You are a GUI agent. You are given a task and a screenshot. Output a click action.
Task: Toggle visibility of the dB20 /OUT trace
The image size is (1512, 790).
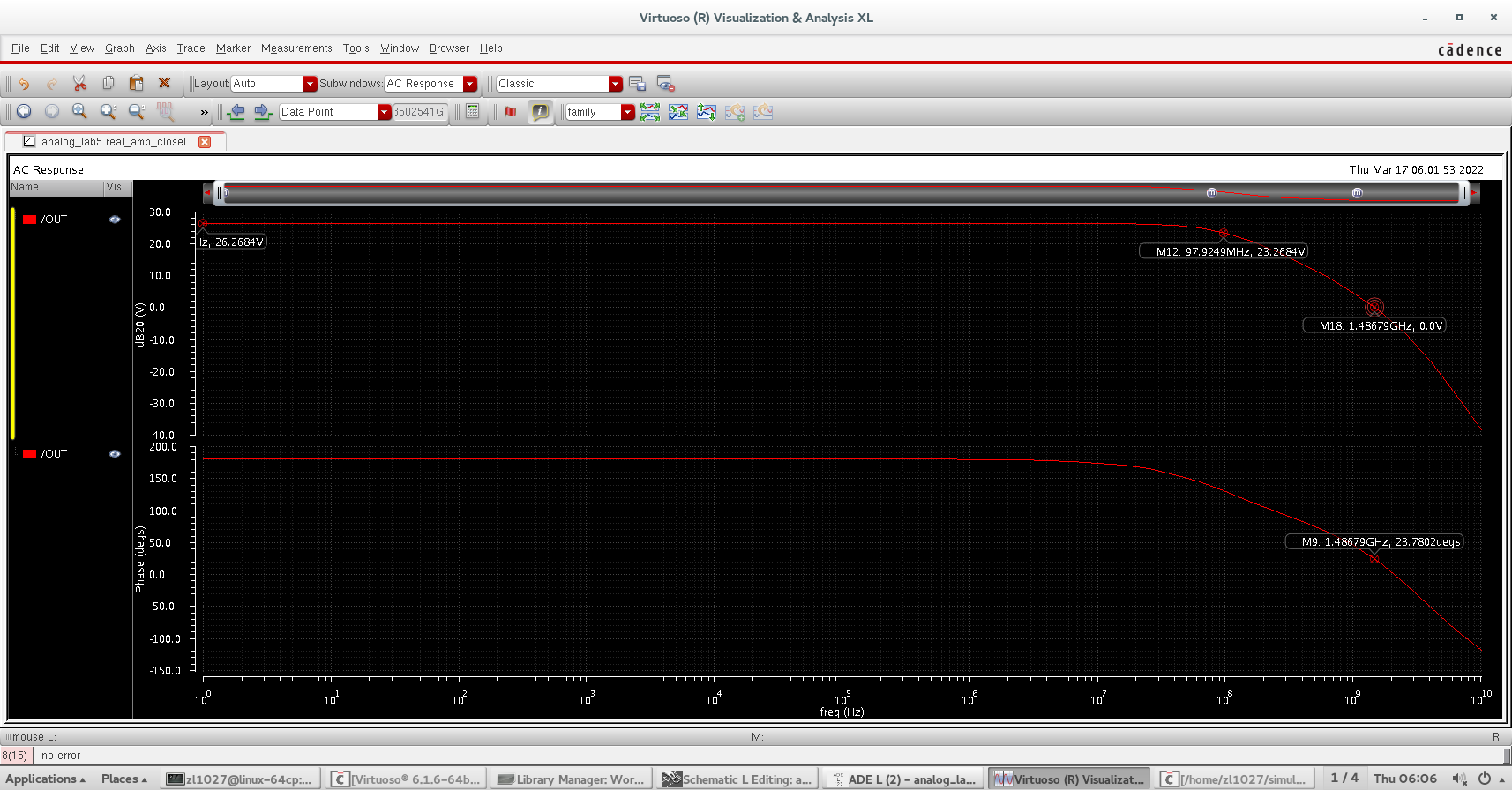pos(115,220)
